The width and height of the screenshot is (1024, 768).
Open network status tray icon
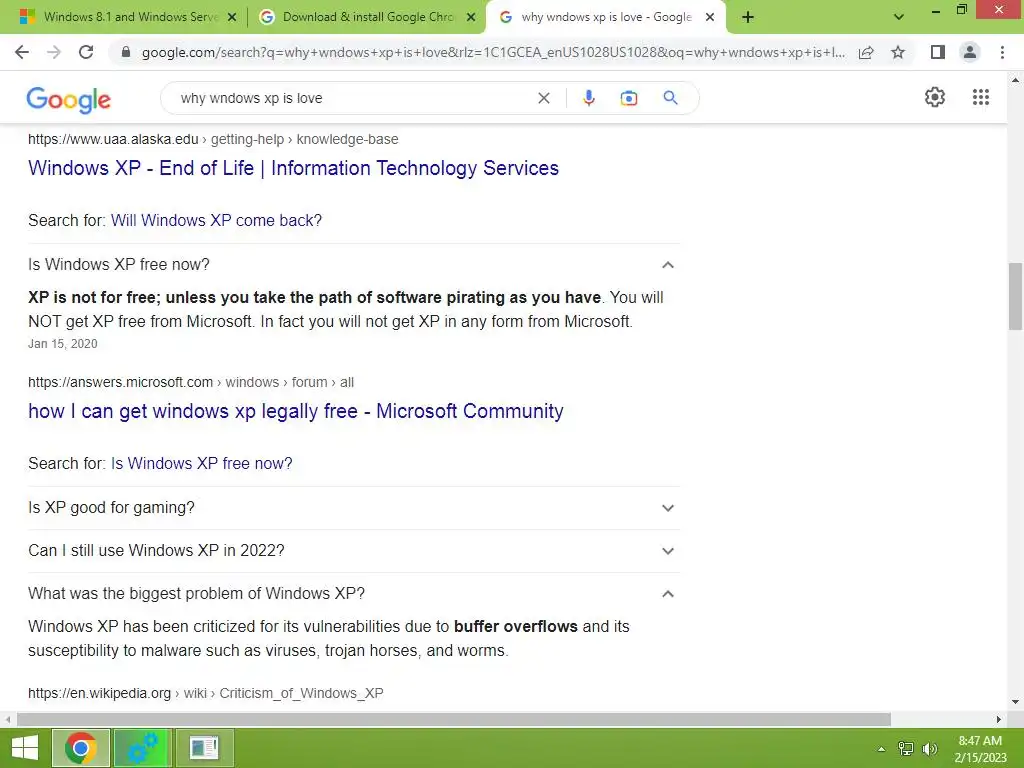click(x=906, y=749)
